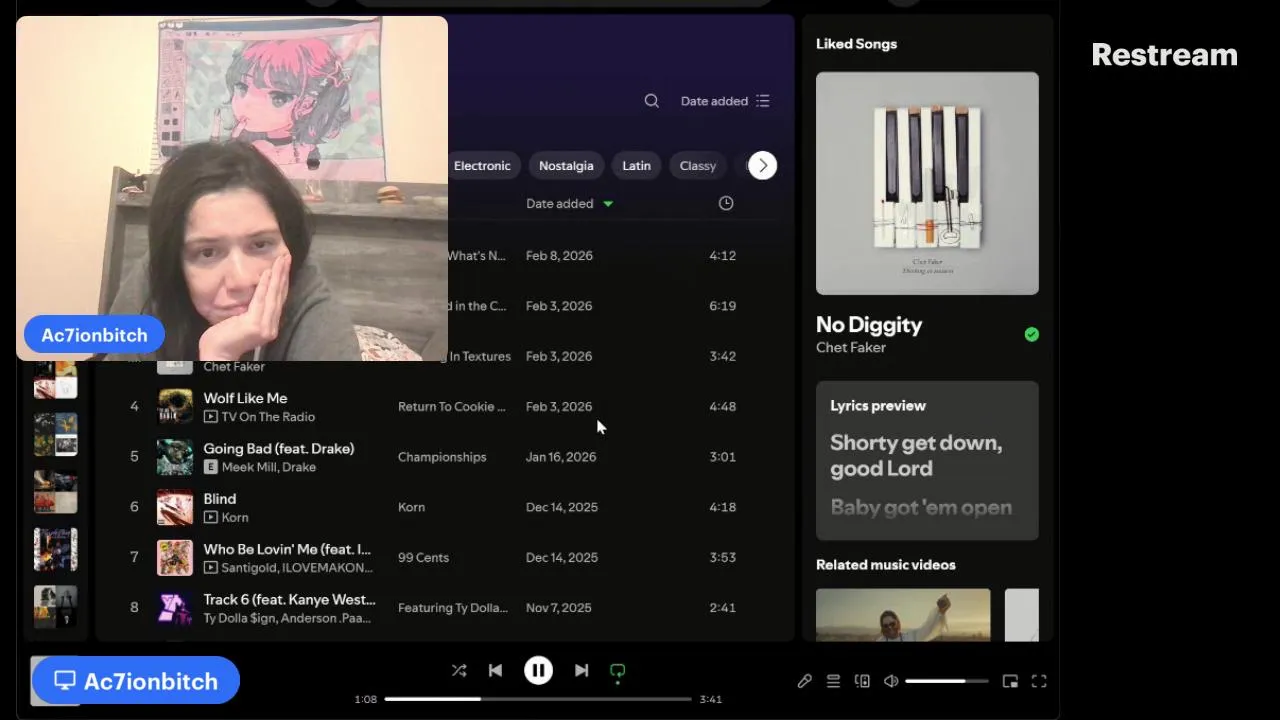1280x720 pixels.
Task: Select the Wolf Like Me track
Action: [x=245, y=398]
